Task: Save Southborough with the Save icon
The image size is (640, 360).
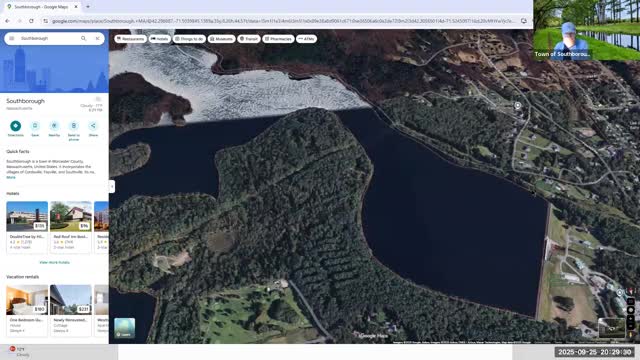Action: pos(35,126)
